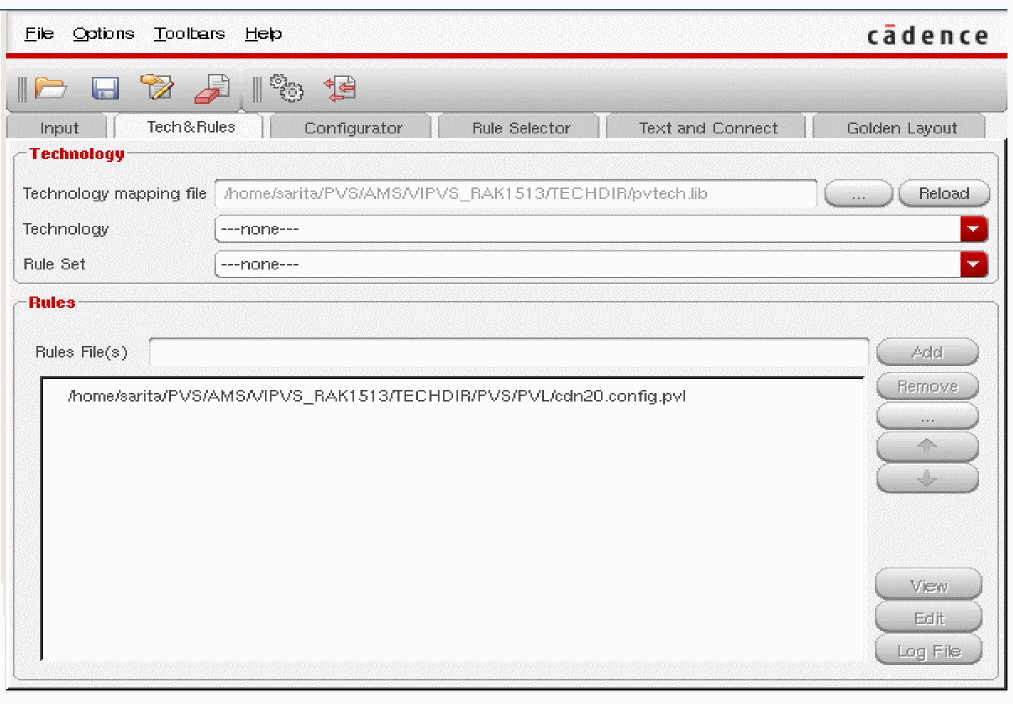
Task: Click the red arrows document icon
Action: point(341,89)
